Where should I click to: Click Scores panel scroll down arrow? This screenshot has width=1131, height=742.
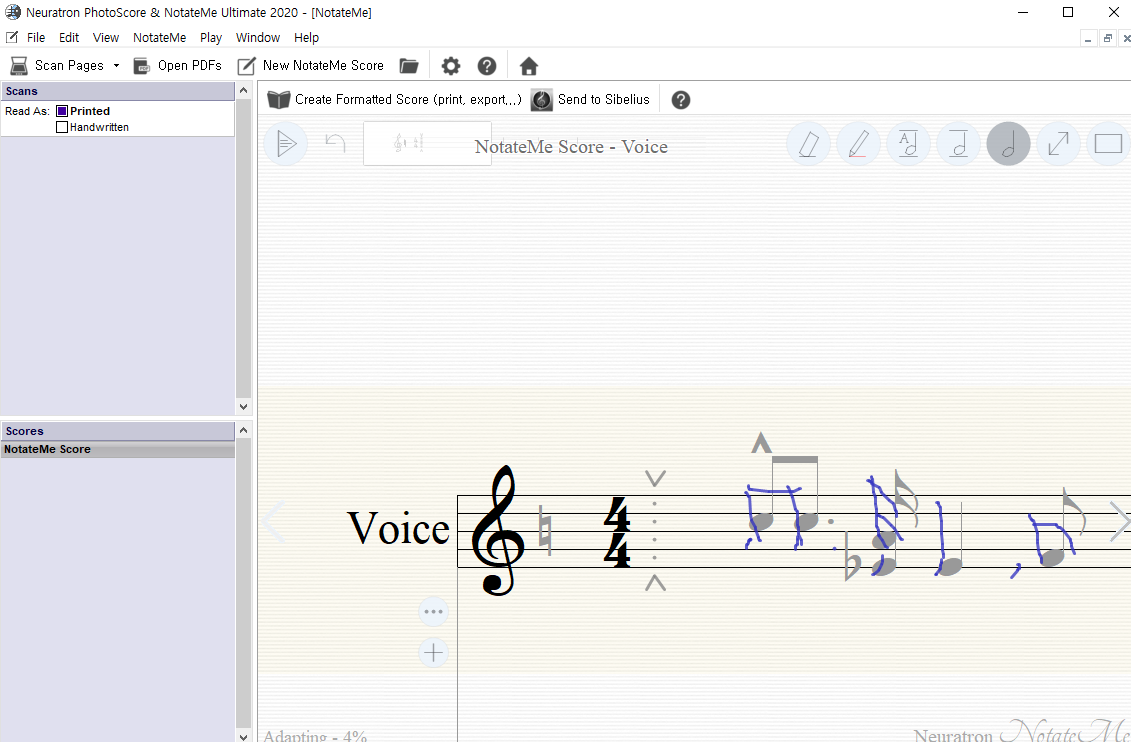[244, 736]
